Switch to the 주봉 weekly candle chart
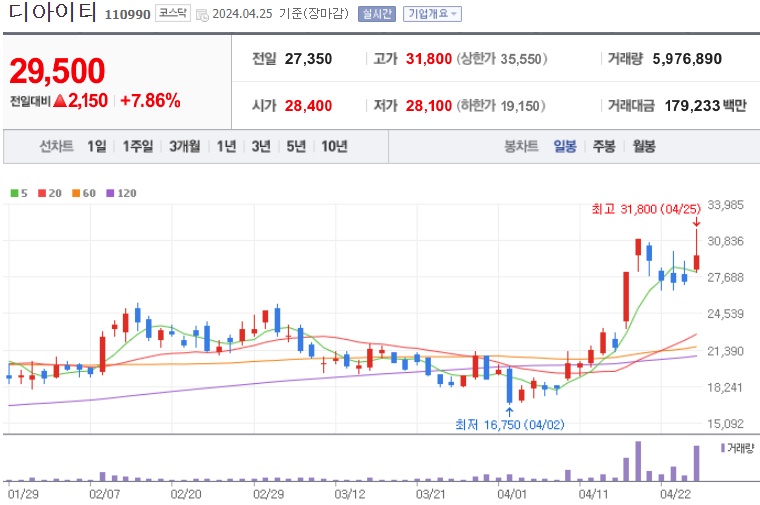 click(x=604, y=146)
